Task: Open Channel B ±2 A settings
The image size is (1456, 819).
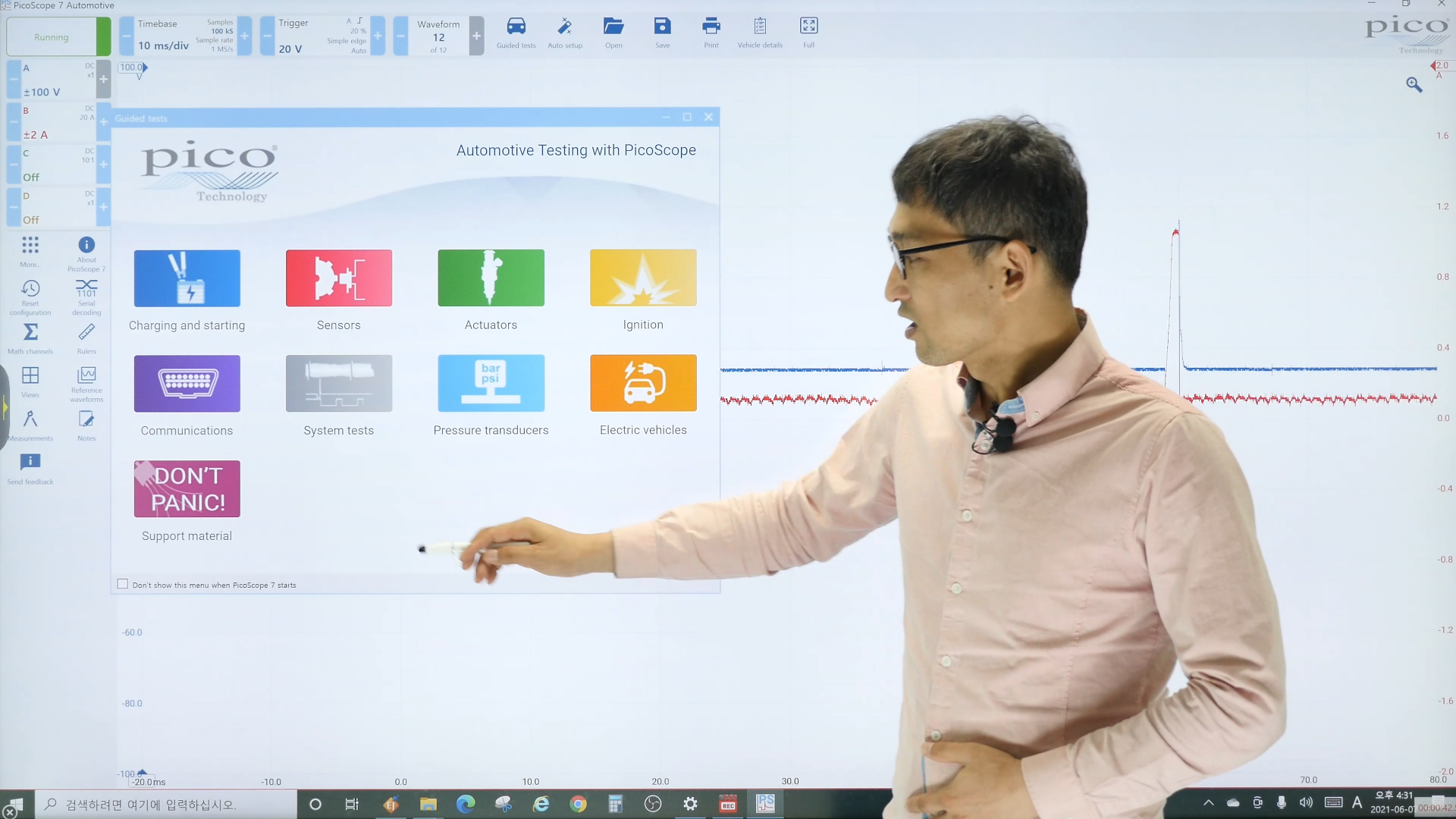Action: 58,122
